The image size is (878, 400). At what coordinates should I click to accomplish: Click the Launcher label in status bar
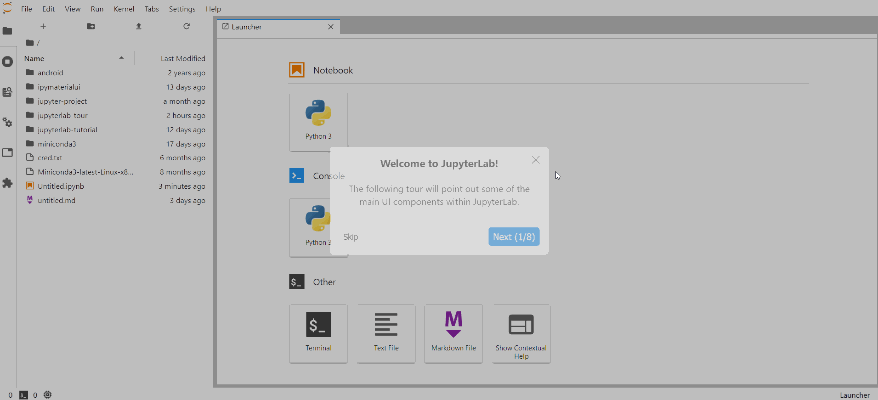(x=856, y=395)
